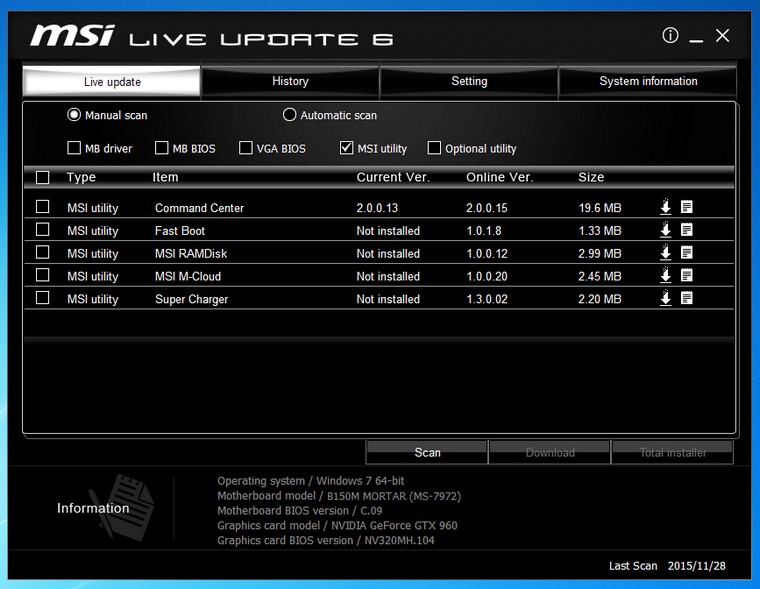Open release notes icon for MSI RAMDisk
Screen dimensions: 760x589
click(x=686, y=253)
